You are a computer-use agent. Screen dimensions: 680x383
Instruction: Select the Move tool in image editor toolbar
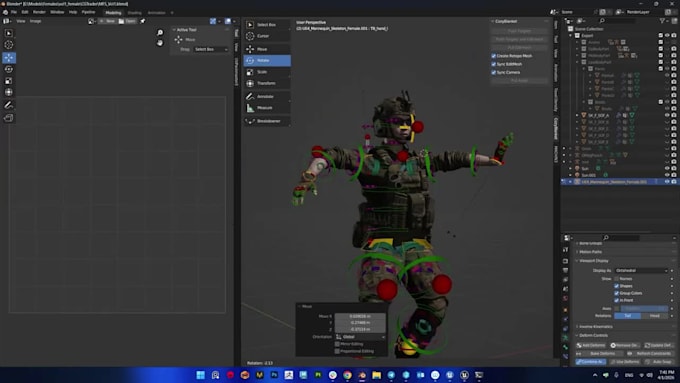click(9, 58)
